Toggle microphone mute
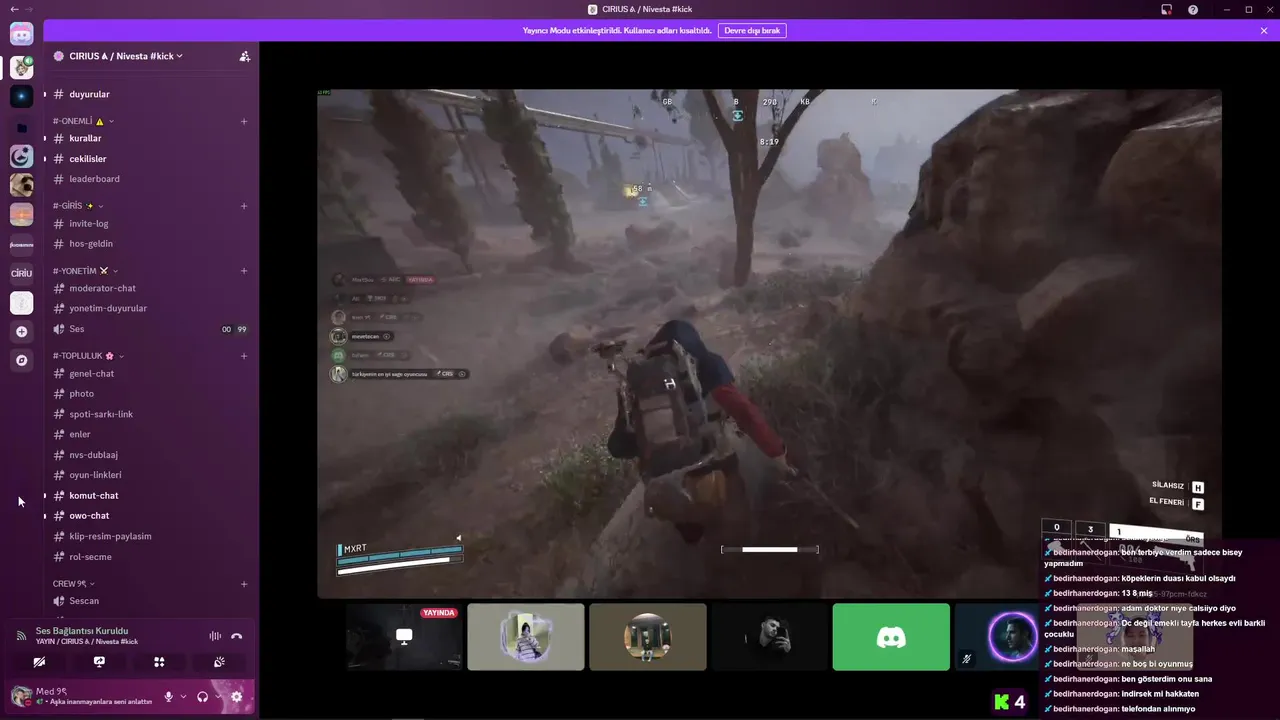 (168, 697)
